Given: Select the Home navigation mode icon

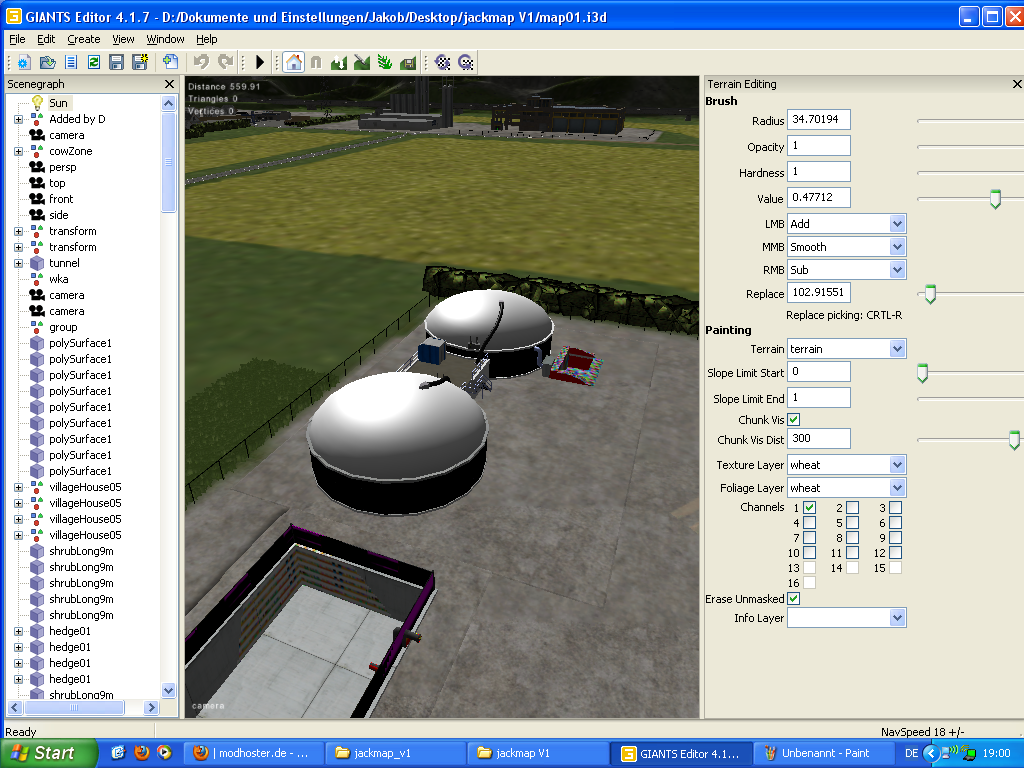Looking at the screenshot, I should coord(294,63).
